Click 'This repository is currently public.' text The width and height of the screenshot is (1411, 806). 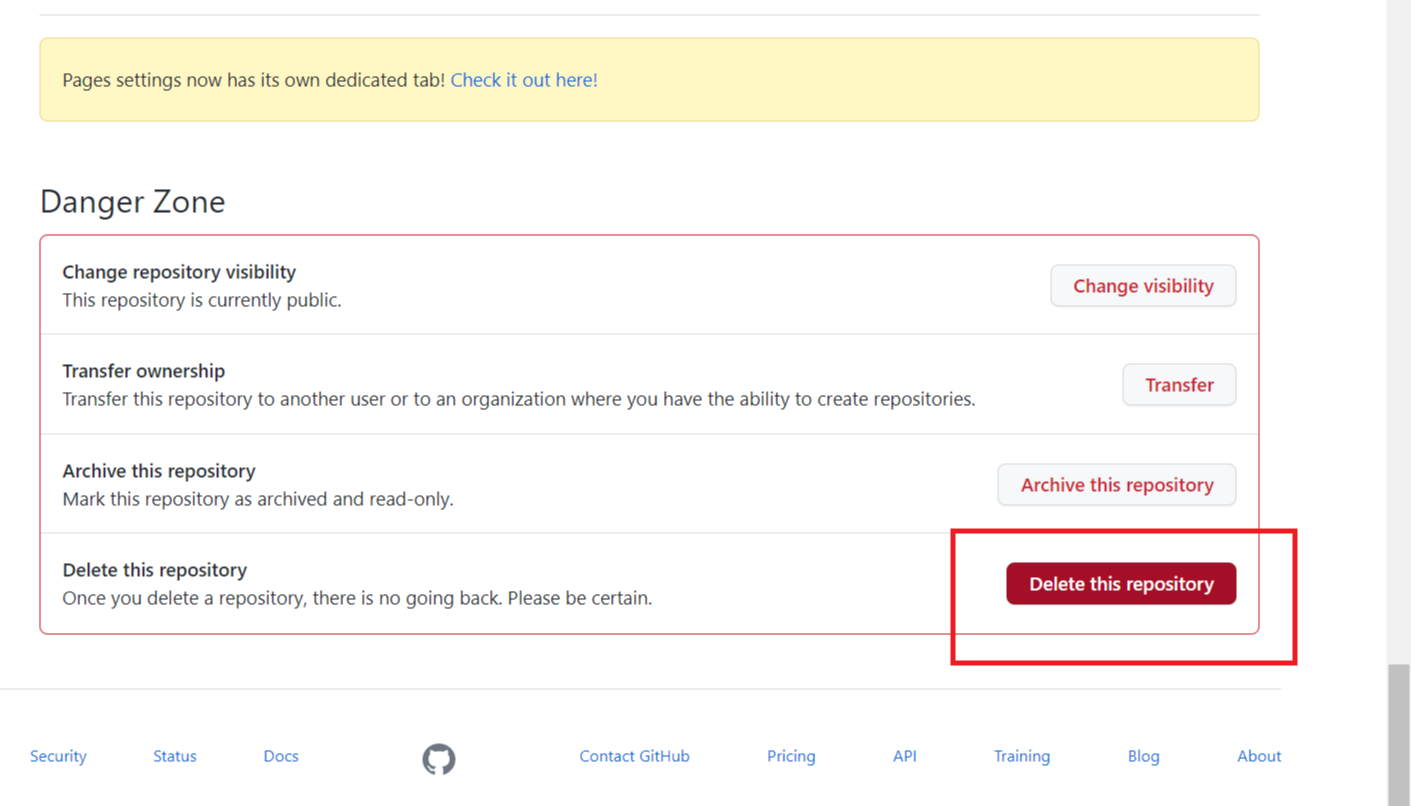tap(202, 300)
